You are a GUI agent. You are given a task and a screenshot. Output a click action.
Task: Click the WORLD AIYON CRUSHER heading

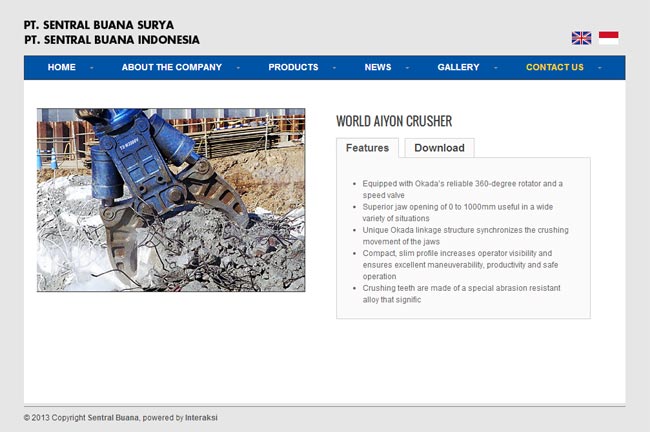(x=394, y=121)
